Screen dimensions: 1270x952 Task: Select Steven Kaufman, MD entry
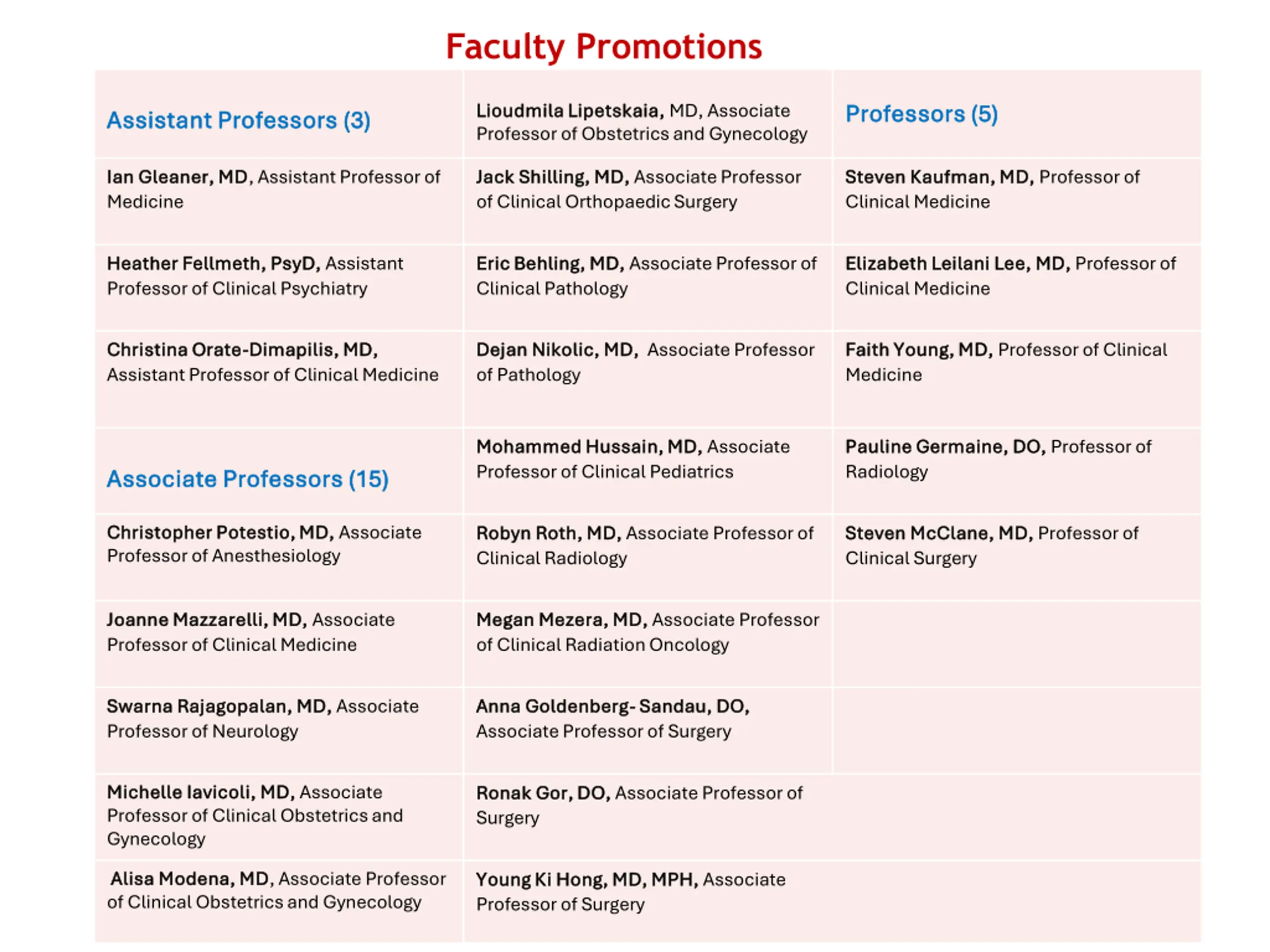click(x=992, y=189)
